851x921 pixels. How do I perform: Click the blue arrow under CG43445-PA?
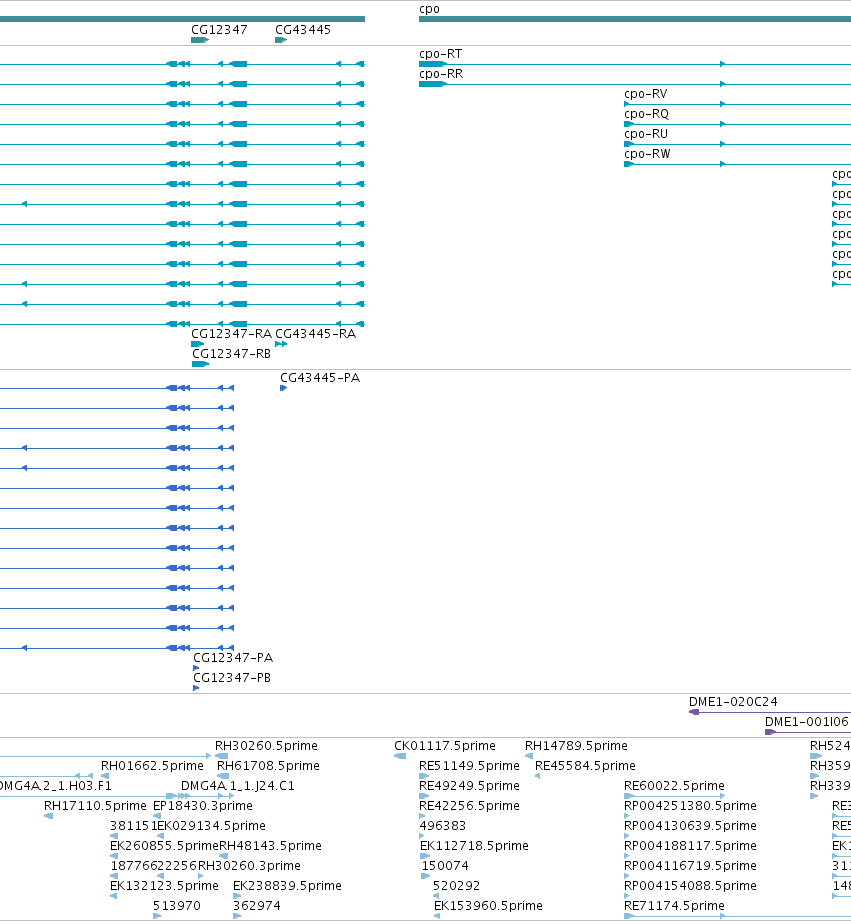click(x=283, y=388)
